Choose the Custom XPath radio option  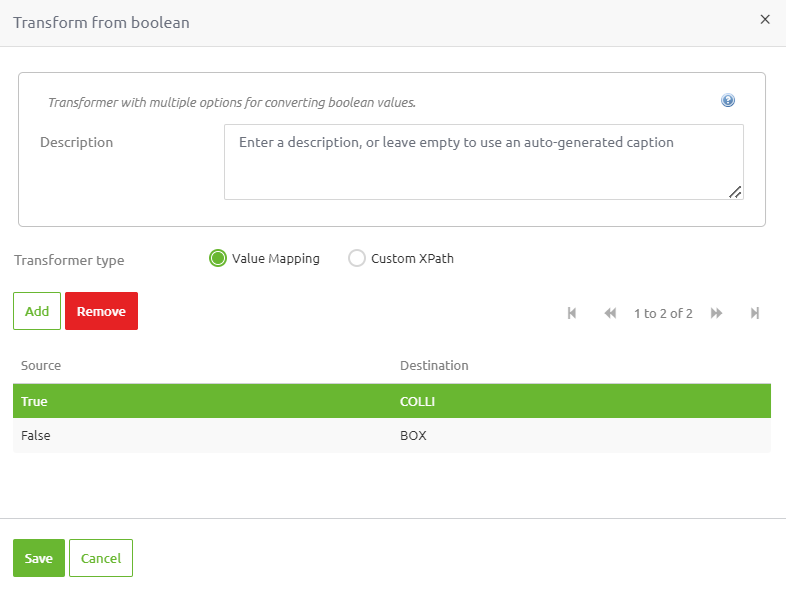point(357,258)
